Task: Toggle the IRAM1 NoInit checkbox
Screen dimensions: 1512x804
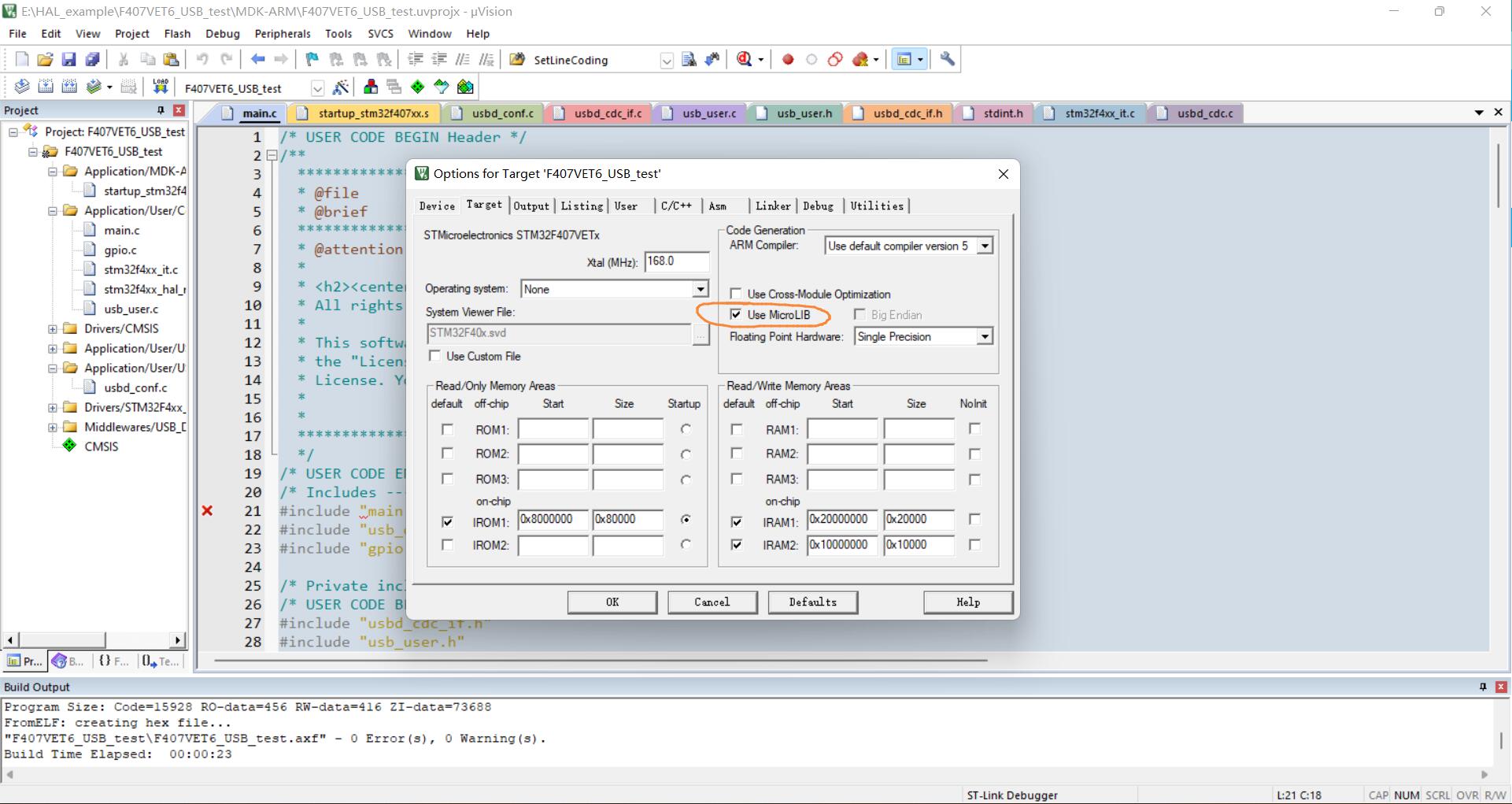Action: point(974,519)
